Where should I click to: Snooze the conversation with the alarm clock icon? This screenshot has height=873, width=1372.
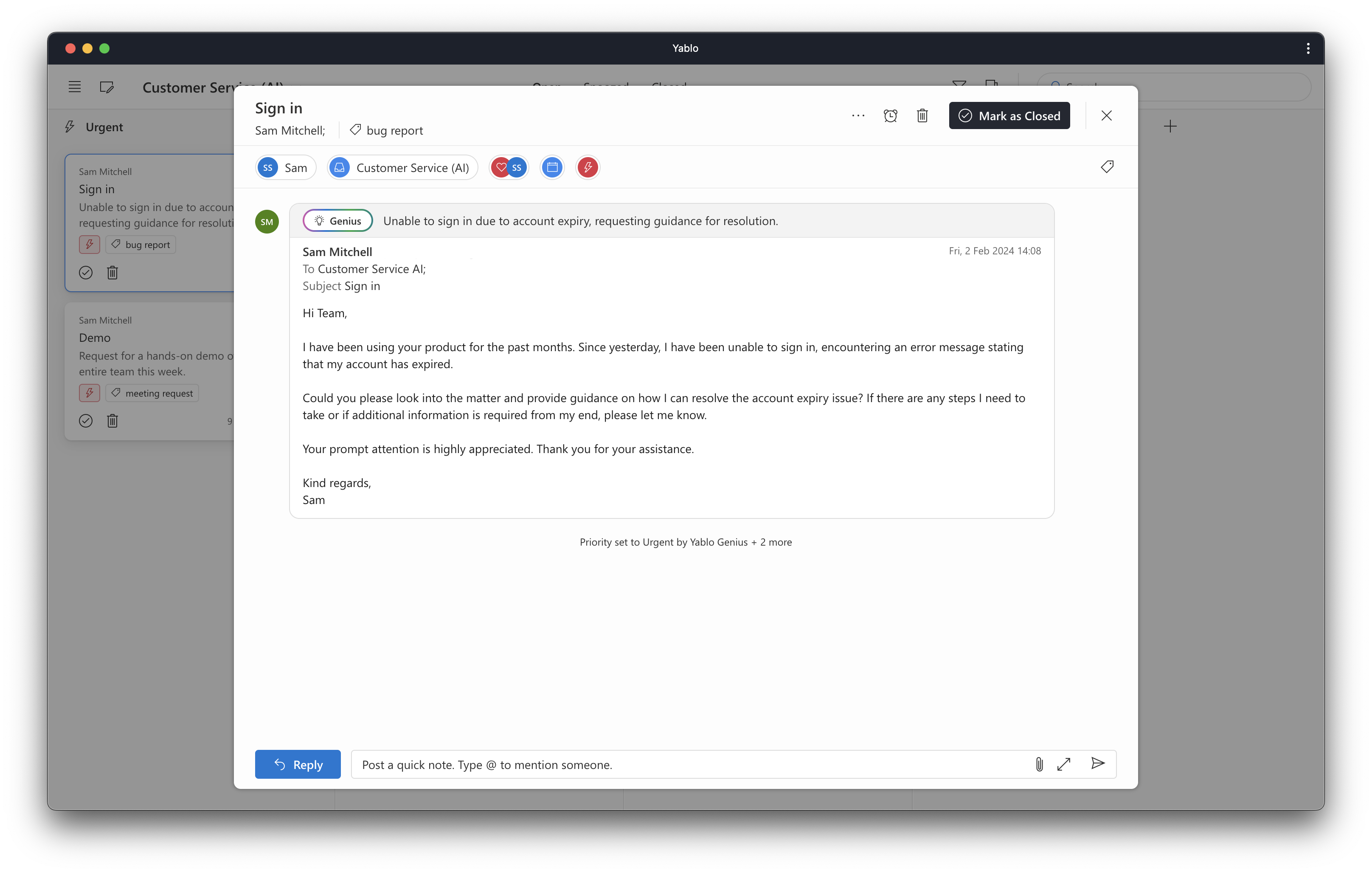coord(891,115)
